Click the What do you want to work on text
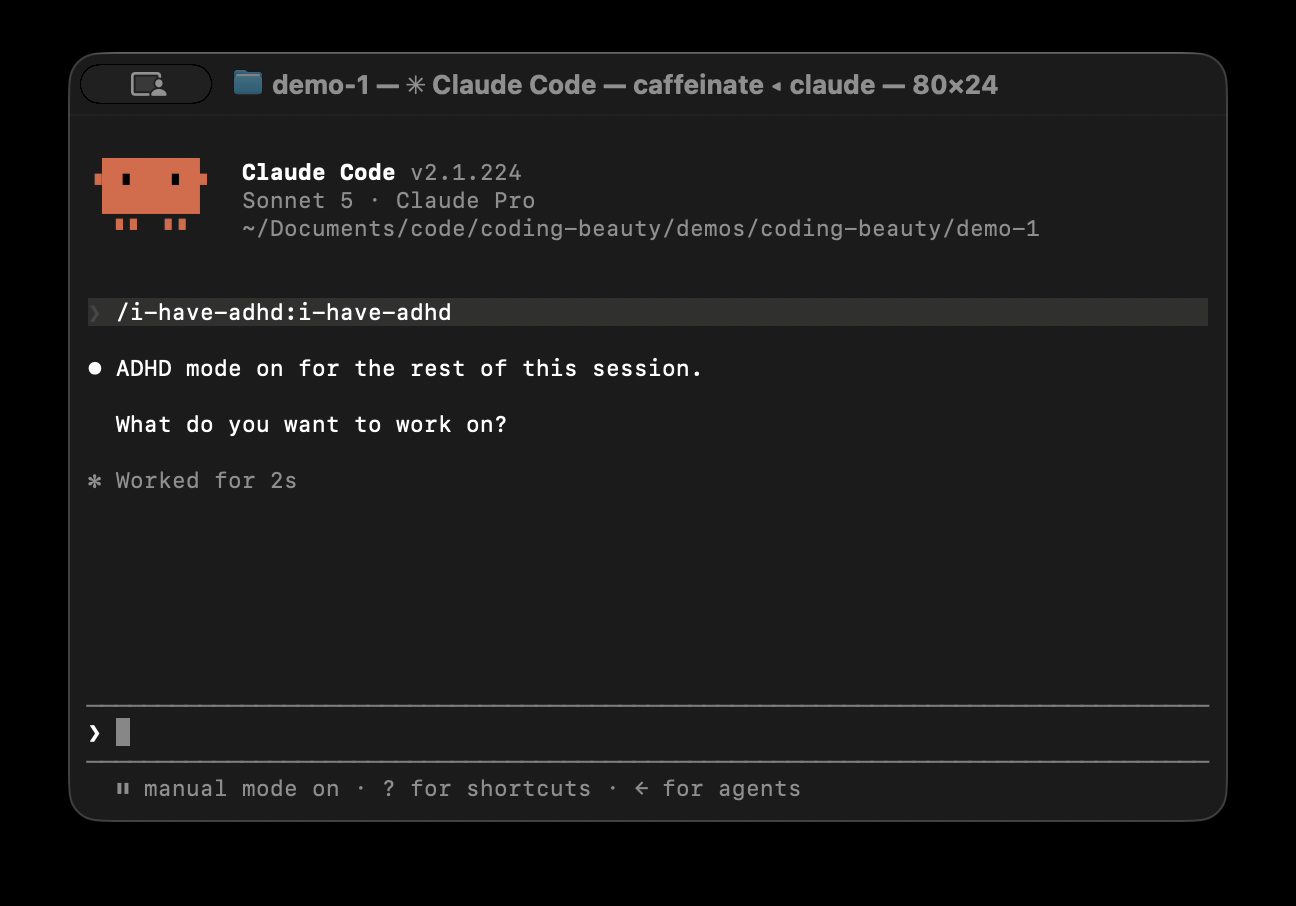Image resolution: width=1296 pixels, height=906 pixels. pyautogui.click(x=311, y=424)
